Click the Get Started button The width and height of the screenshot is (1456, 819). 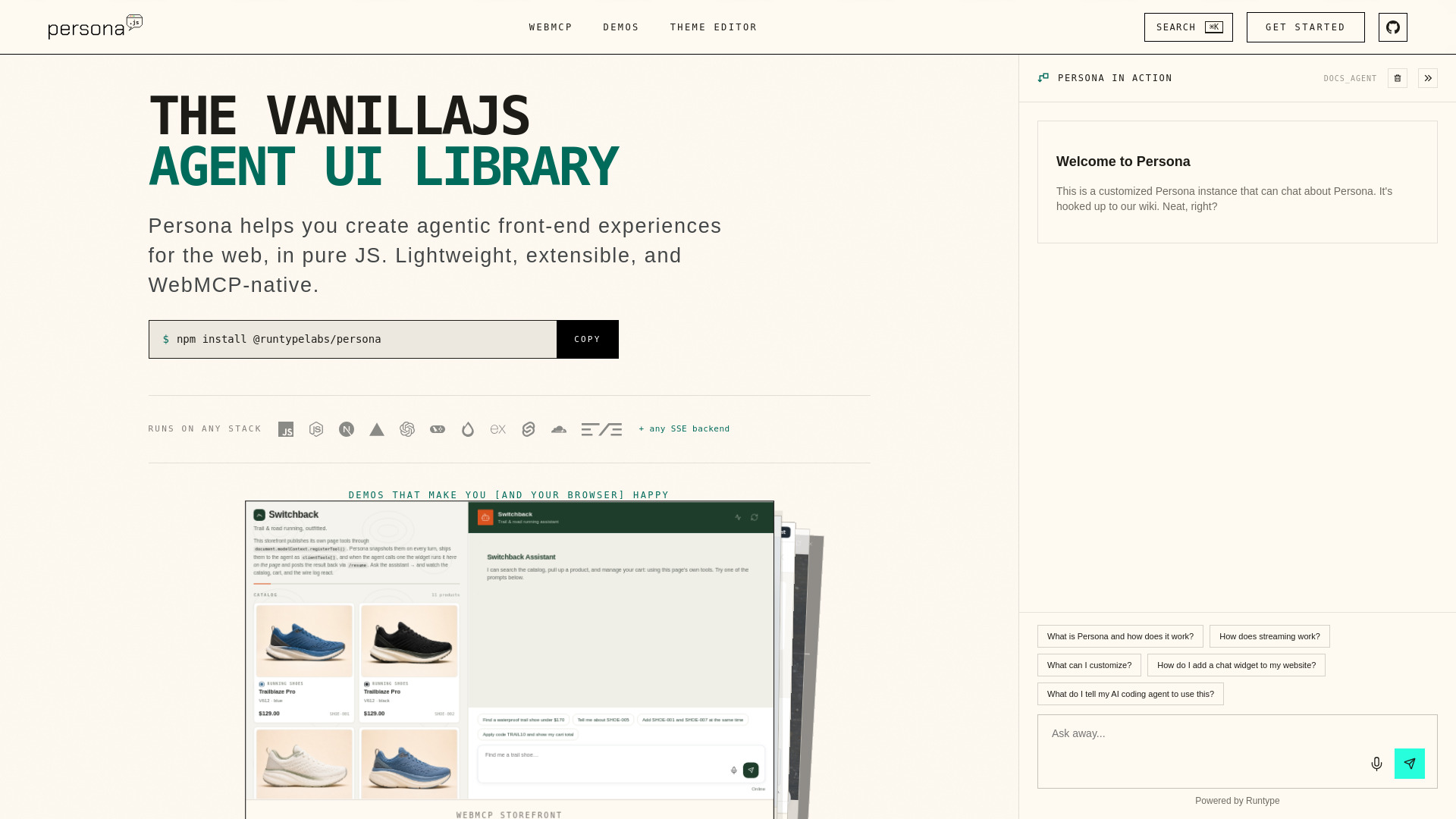1305,27
